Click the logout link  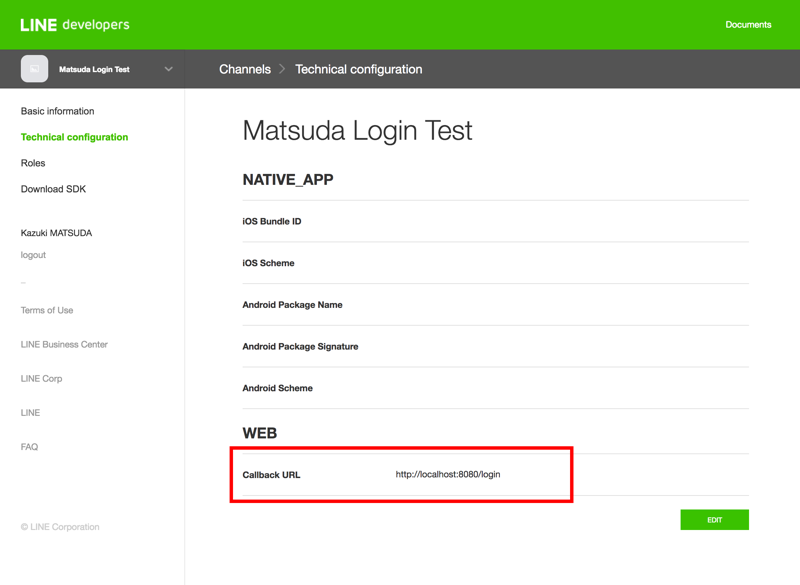33,255
